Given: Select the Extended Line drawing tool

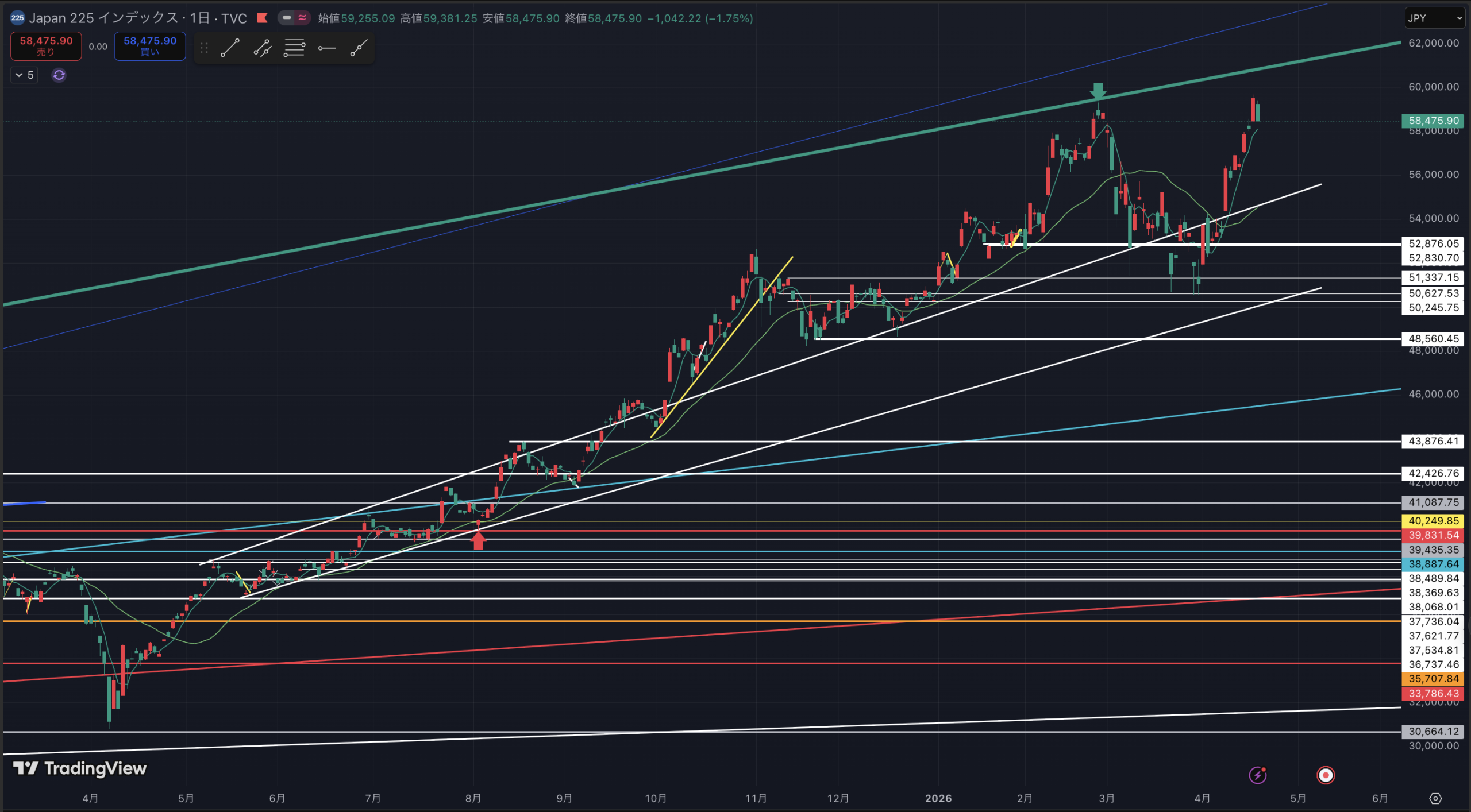Looking at the screenshot, I should 359,48.
